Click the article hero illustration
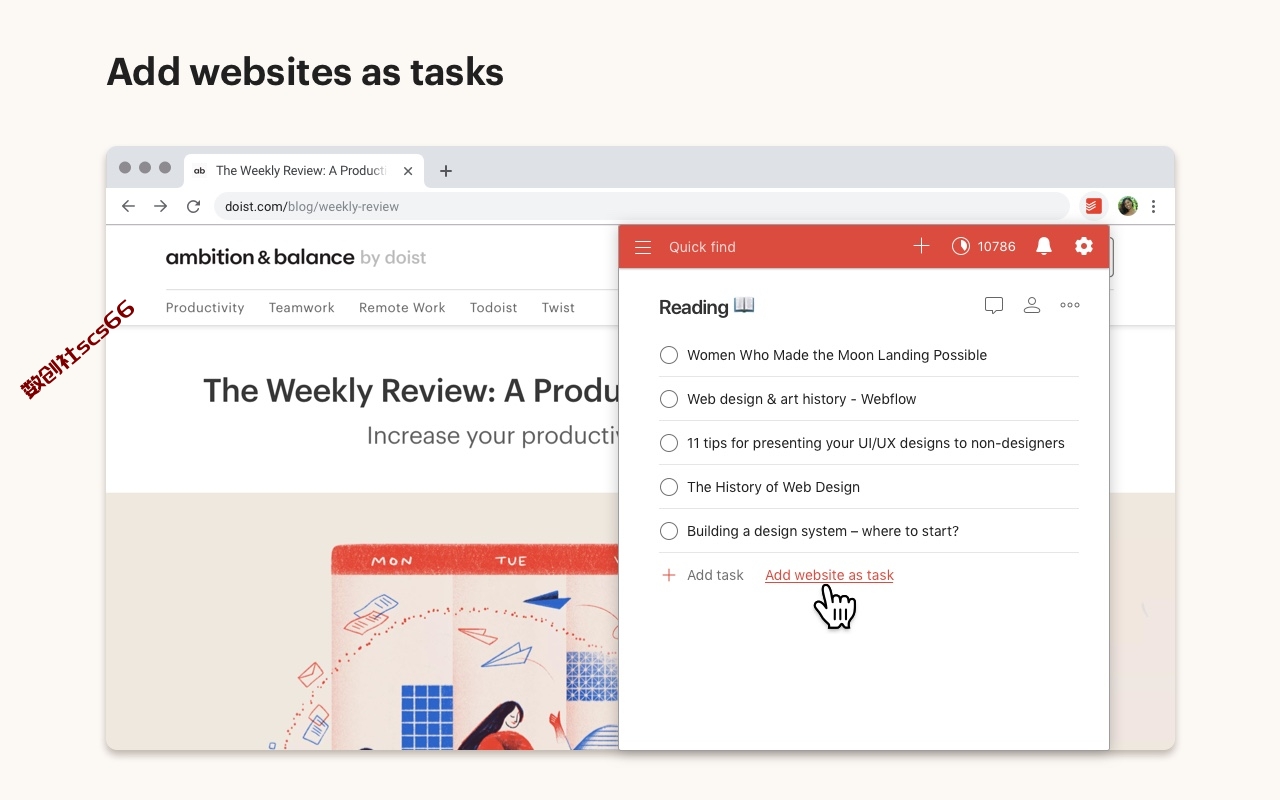Viewport: 1280px width, 800px height. (x=362, y=621)
